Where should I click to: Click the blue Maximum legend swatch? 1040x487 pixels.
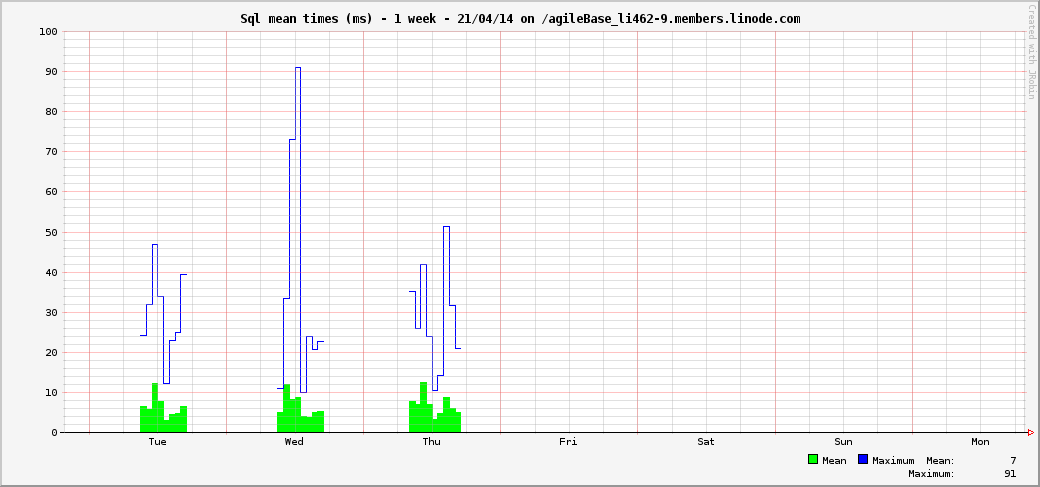863,460
